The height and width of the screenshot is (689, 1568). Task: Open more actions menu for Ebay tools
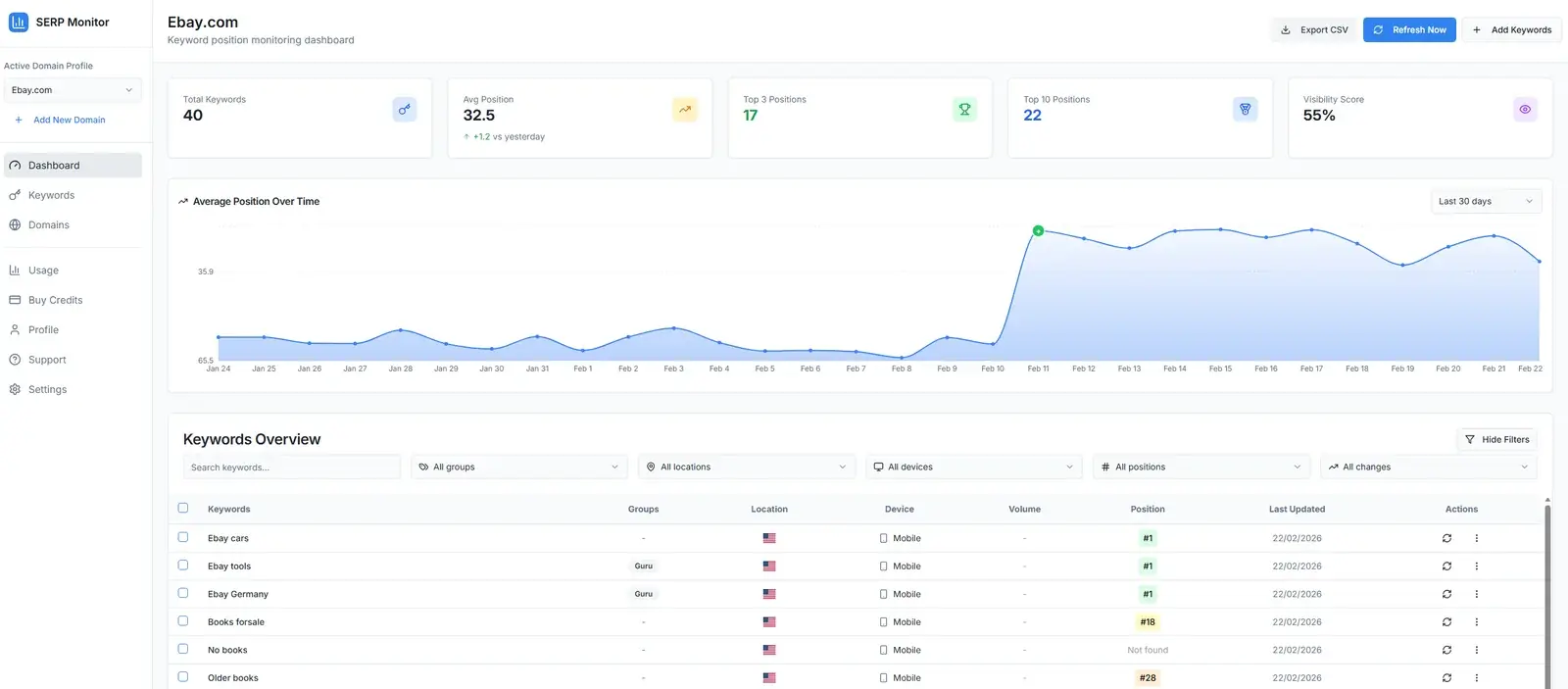[1477, 566]
